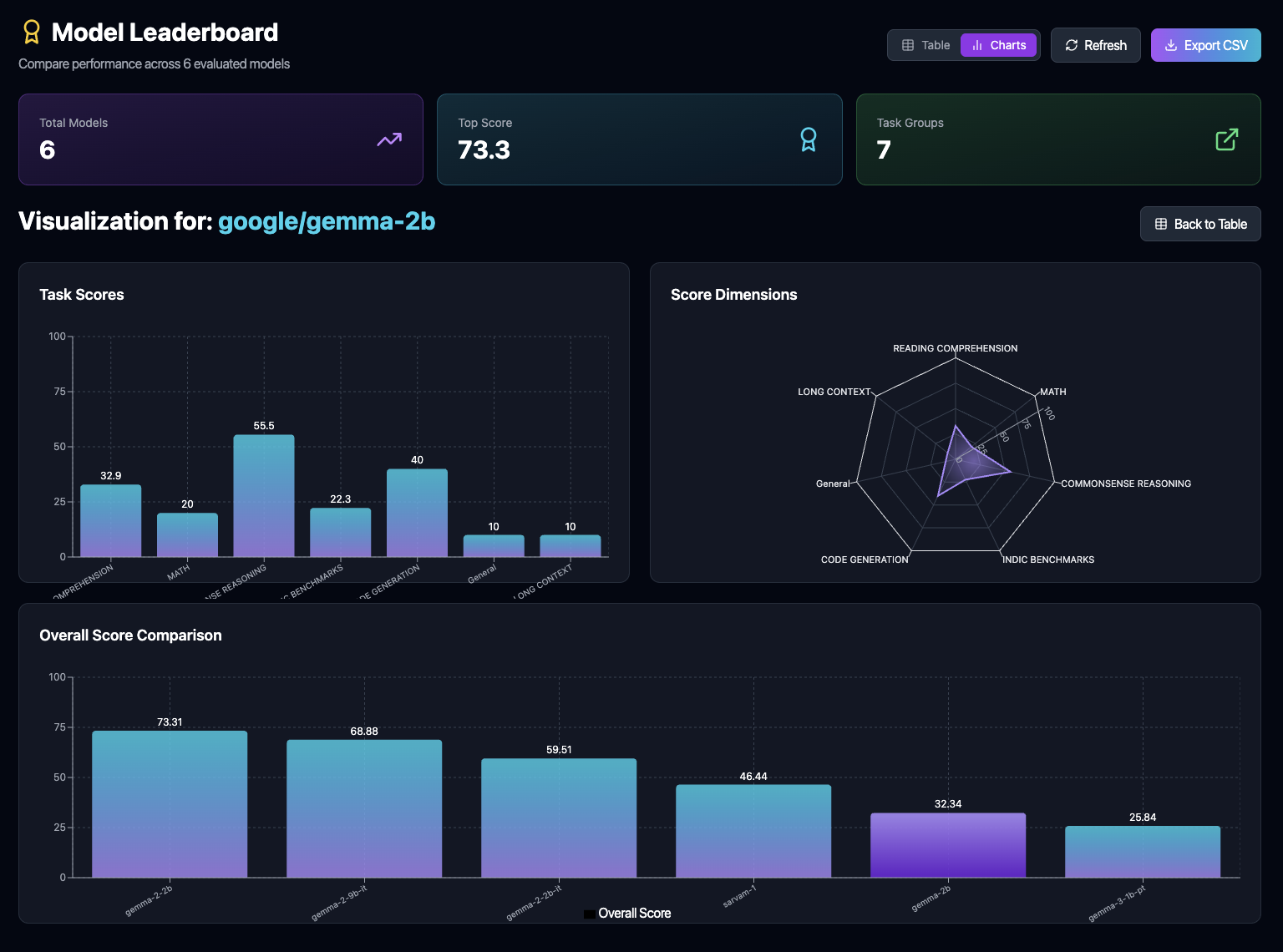Click the grid icon in the Table toggle
The image size is (1283, 952).
[x=908, y=45]
